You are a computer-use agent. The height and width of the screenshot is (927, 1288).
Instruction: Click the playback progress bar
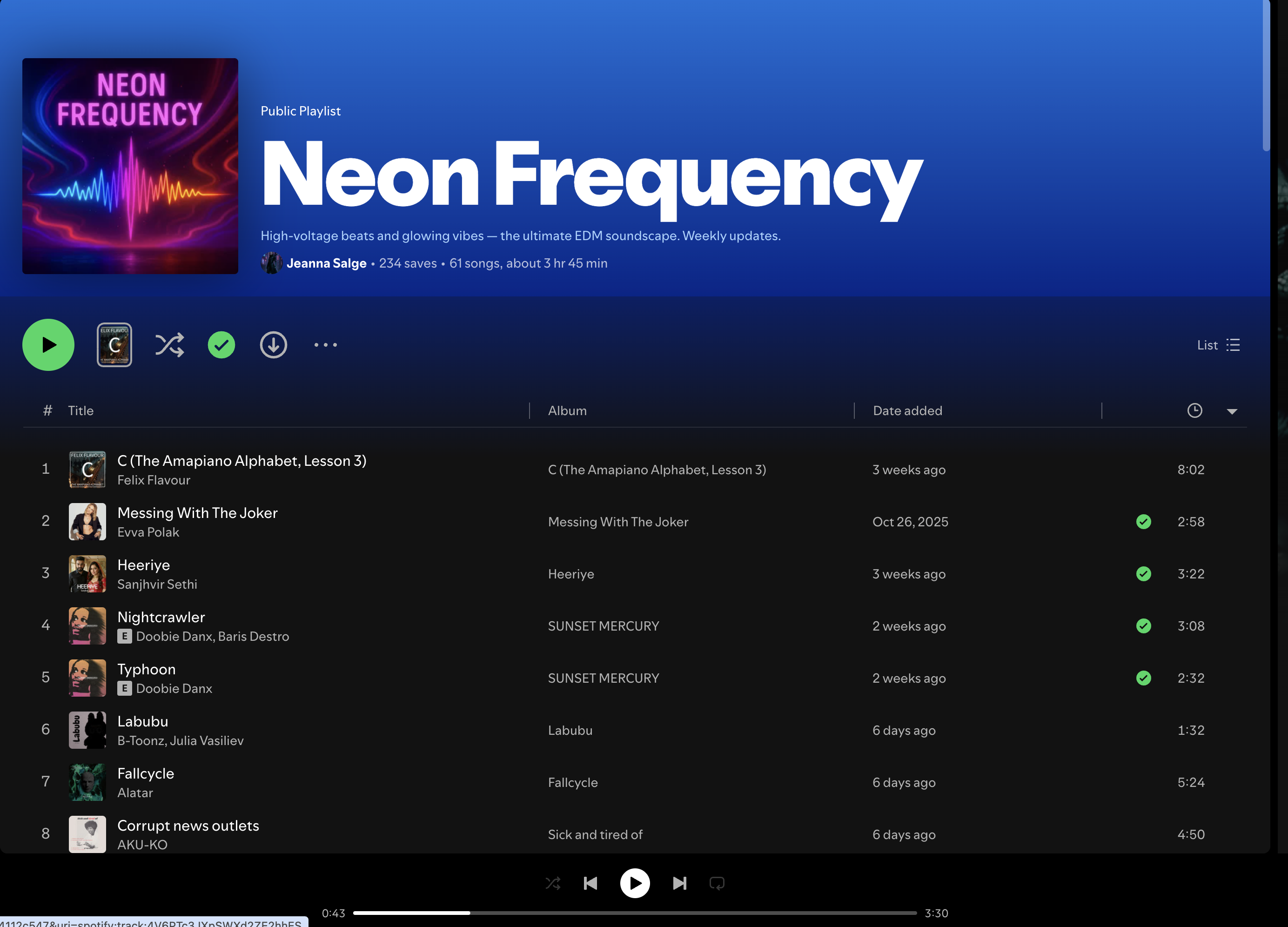[634, 913]
